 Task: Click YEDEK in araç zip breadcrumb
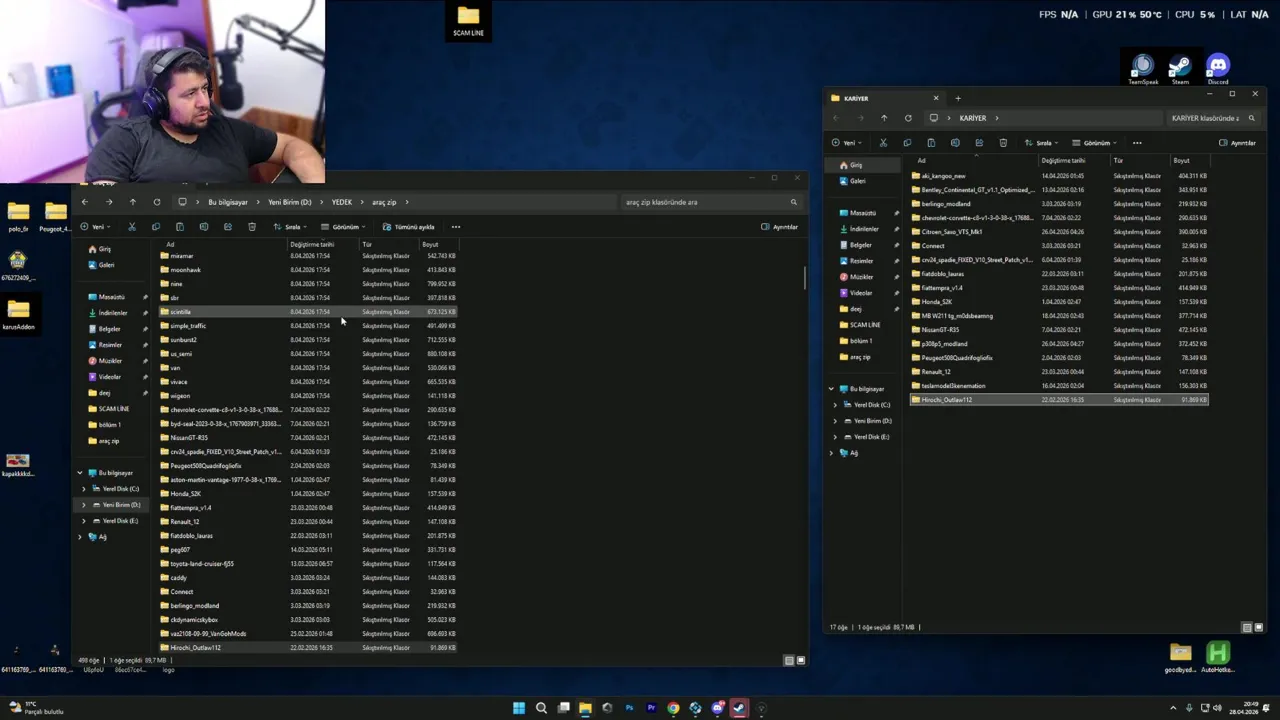(x=342, y=202)
